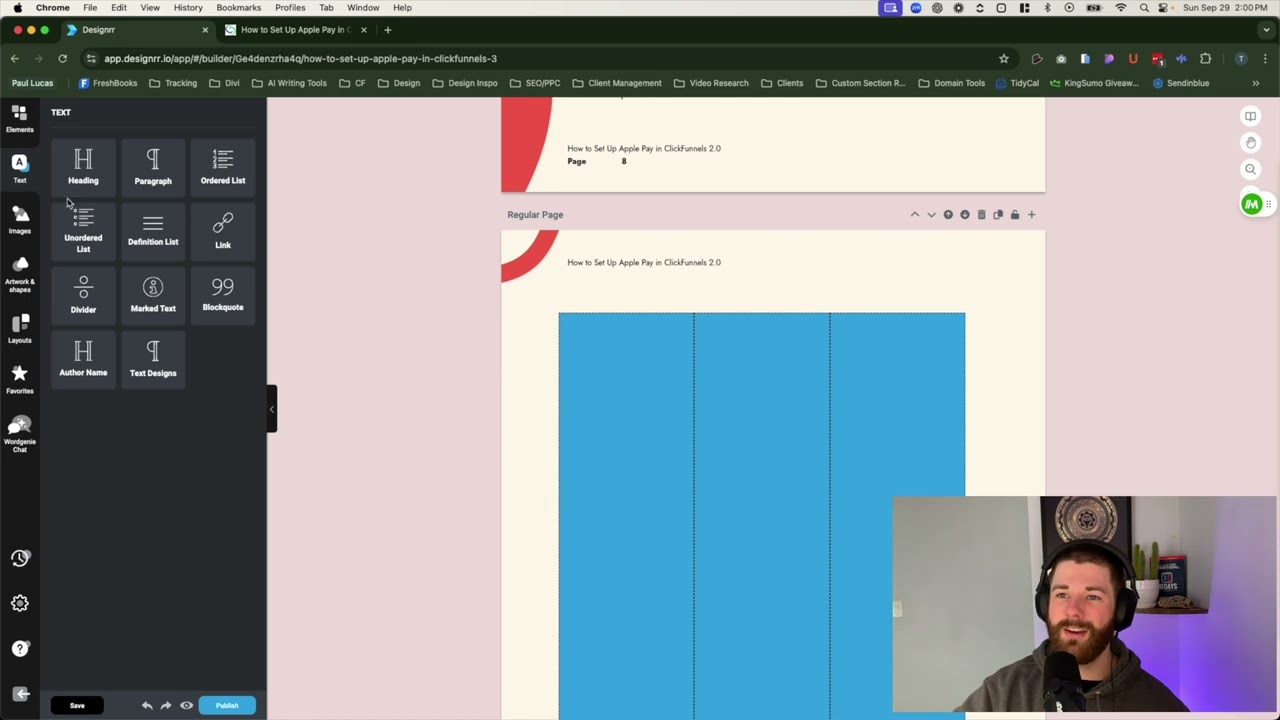The height and width of the screenshot is (720, 1280).
Task: Switch to the Text sidebar tab
Action: [20, 169]
